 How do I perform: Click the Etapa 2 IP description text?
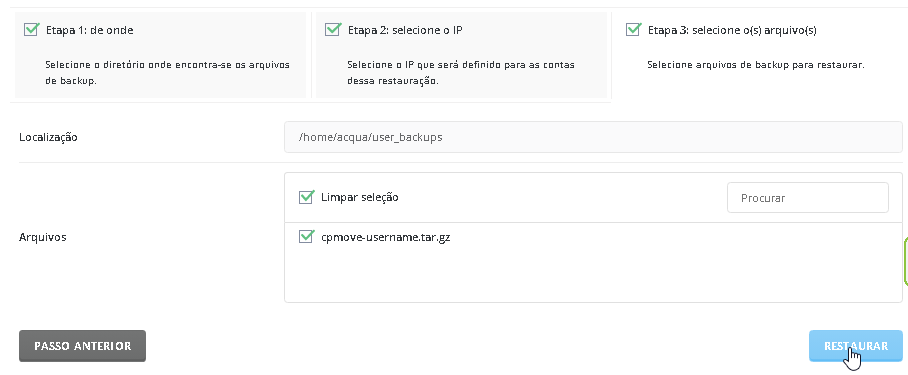click(461, 72)
